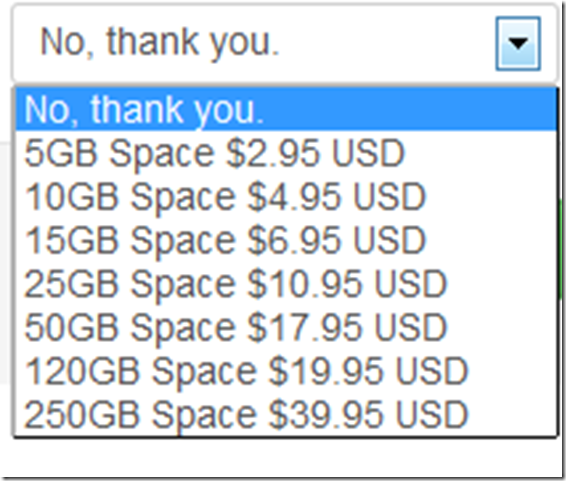This screenshot has width=566, height=481.
Task: Pick the largest 250GB storage entry
Action: (x=286, y=414)
